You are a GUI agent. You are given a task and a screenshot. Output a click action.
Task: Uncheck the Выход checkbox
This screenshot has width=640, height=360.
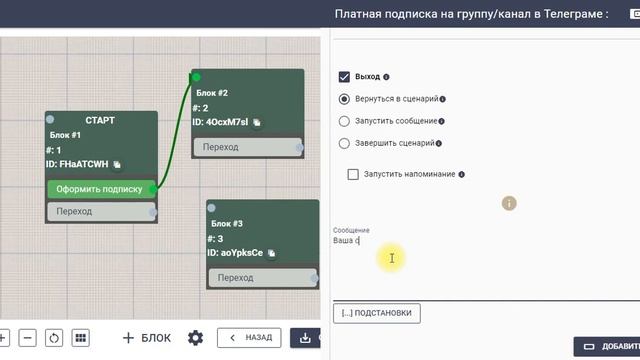coord(344,77)
